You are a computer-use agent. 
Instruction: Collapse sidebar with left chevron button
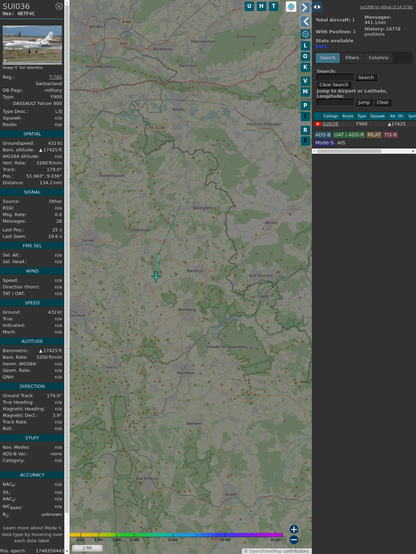tap(305, 22)
